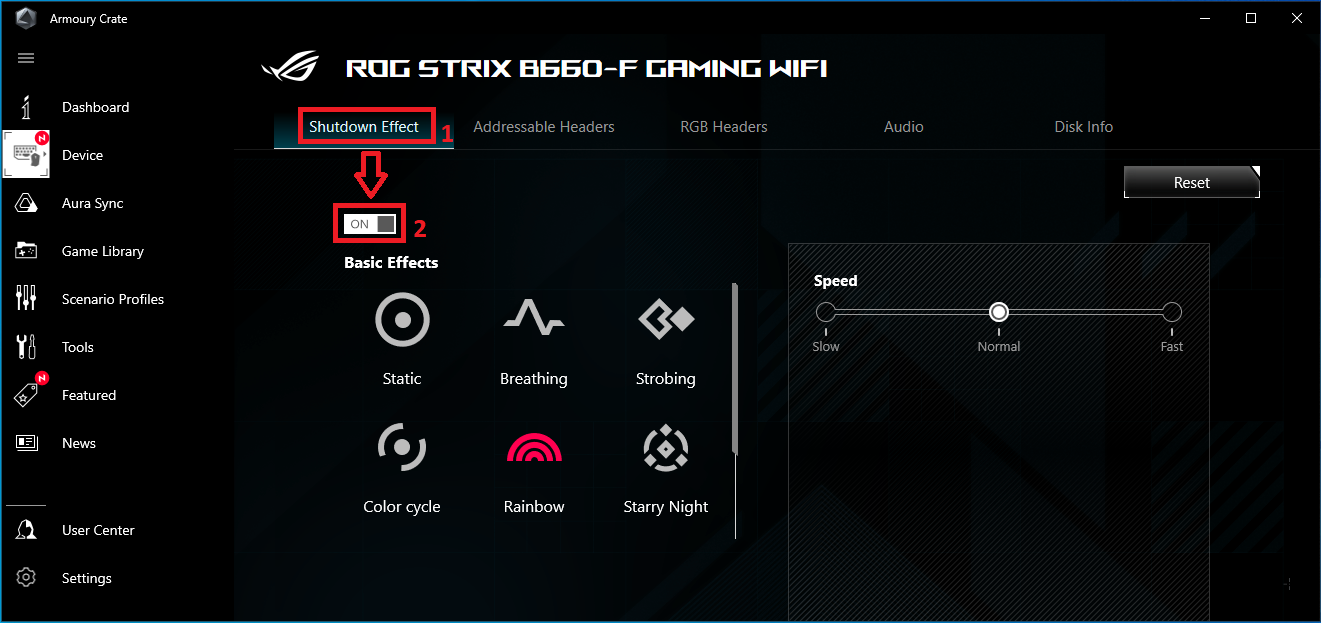Click the Reset button
1321x623 pixels.
click(1192, 182)
